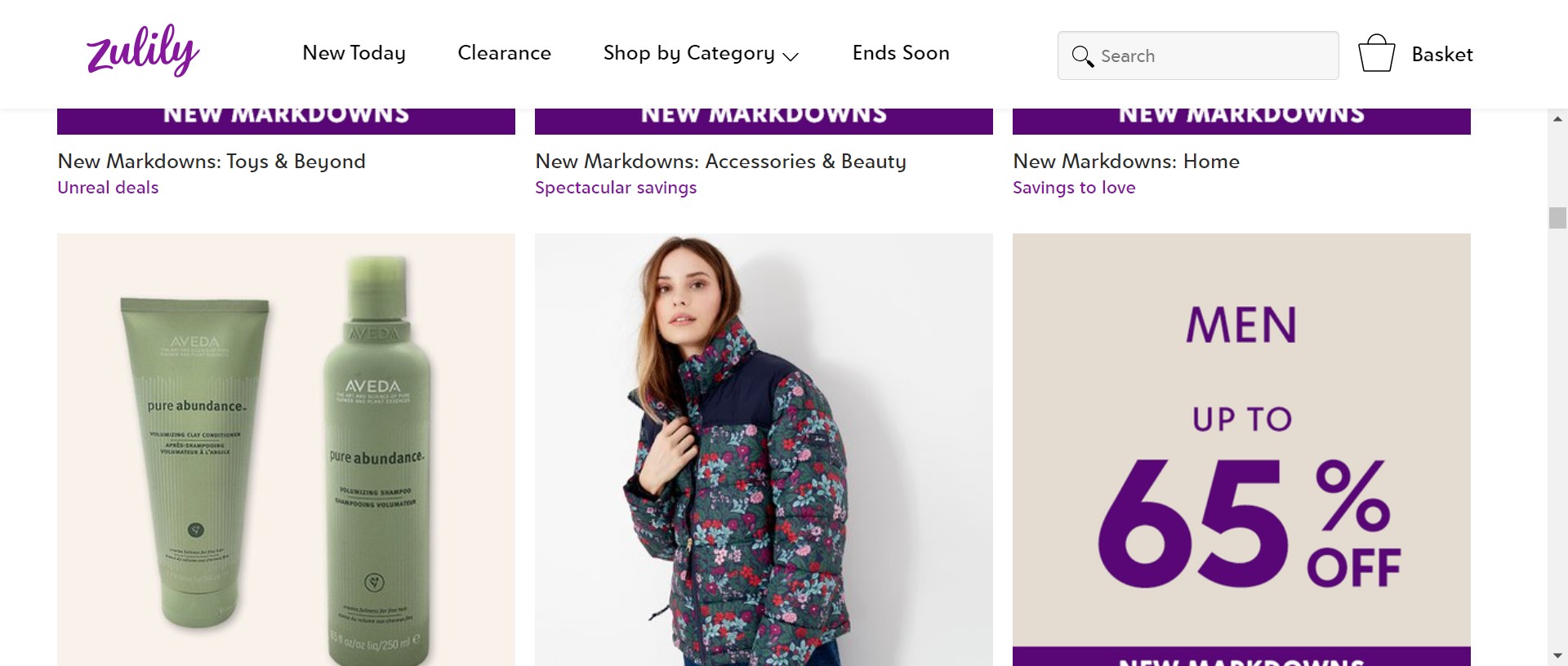Click the Basket text link
The width and height of the screenshot is (1568, 666).
click(1442, 55)
